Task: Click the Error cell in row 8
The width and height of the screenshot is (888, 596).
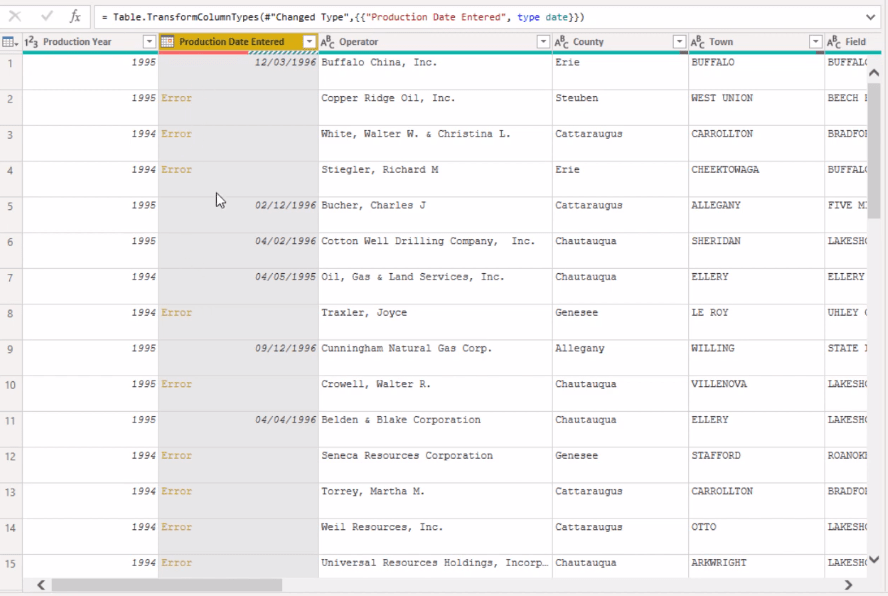Action: click(x=238, y=322)
